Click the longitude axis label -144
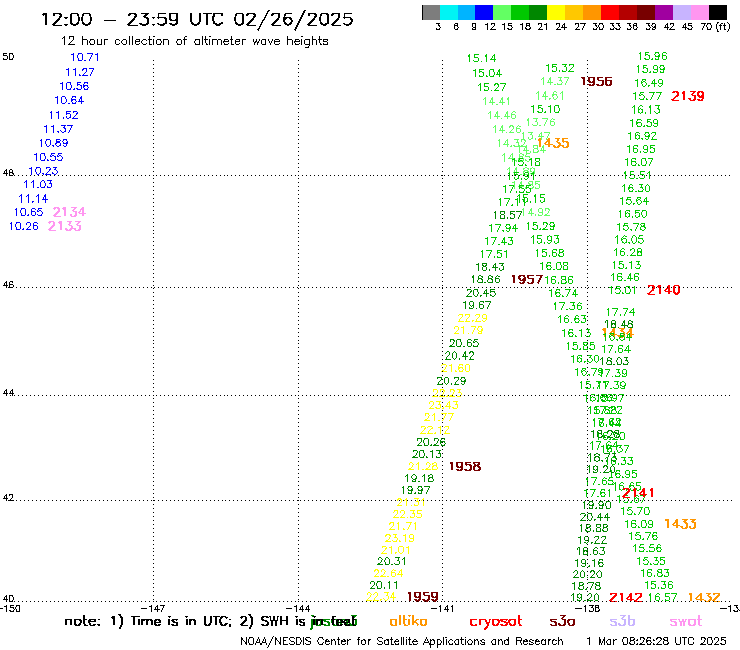The height and width of the screenshot is (650, 740). (298, 609)
